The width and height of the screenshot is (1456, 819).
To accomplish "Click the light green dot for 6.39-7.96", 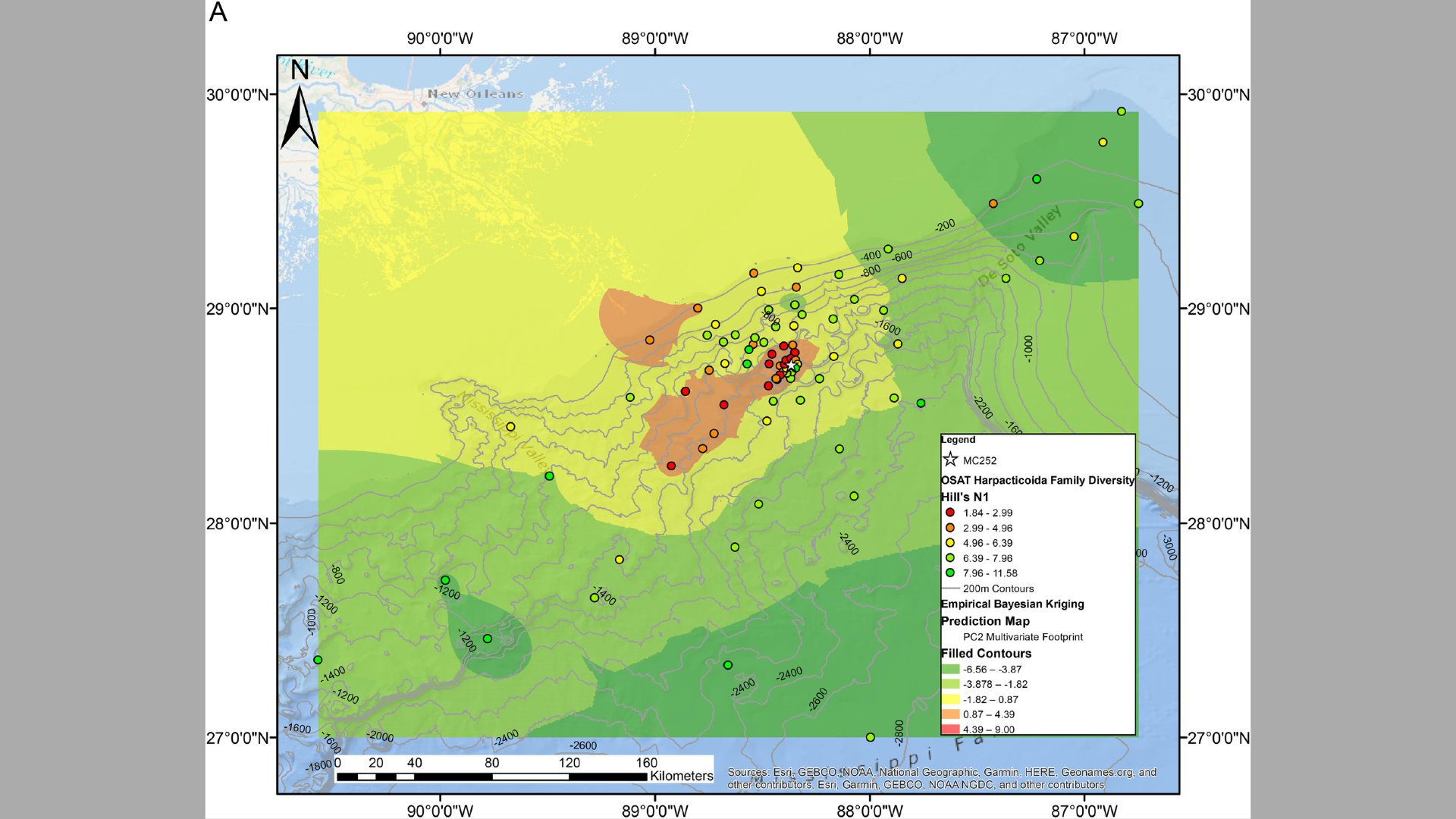I will coord(950,558).
